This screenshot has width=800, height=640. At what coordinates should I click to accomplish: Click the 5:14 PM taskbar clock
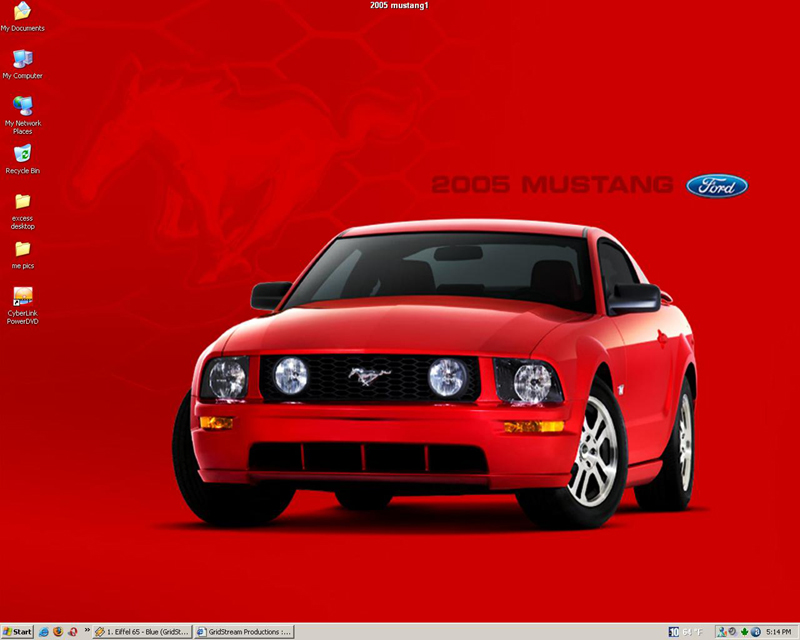pos(779,632)
